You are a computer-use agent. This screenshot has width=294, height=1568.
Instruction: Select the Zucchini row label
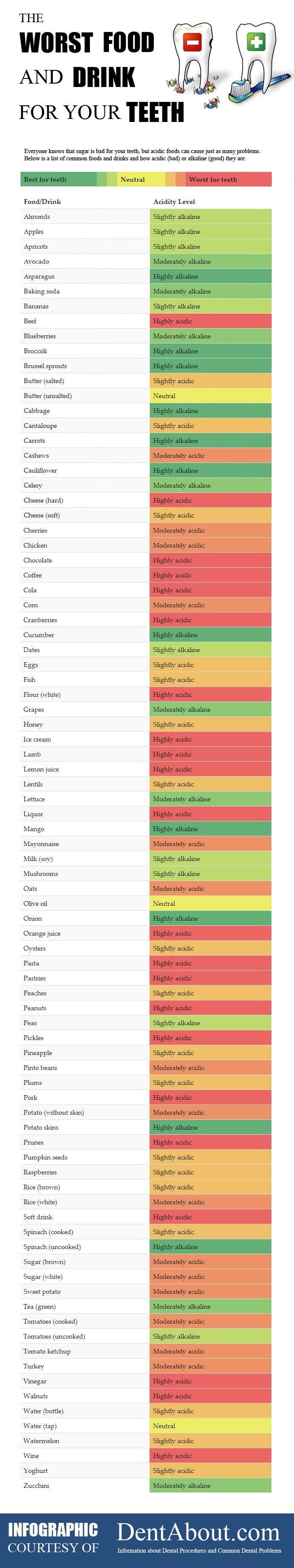36,1486
